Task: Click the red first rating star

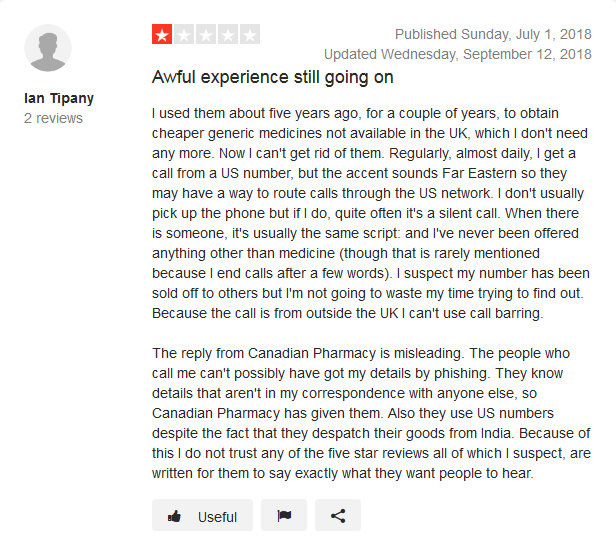Action: click(x=162, y=34)
